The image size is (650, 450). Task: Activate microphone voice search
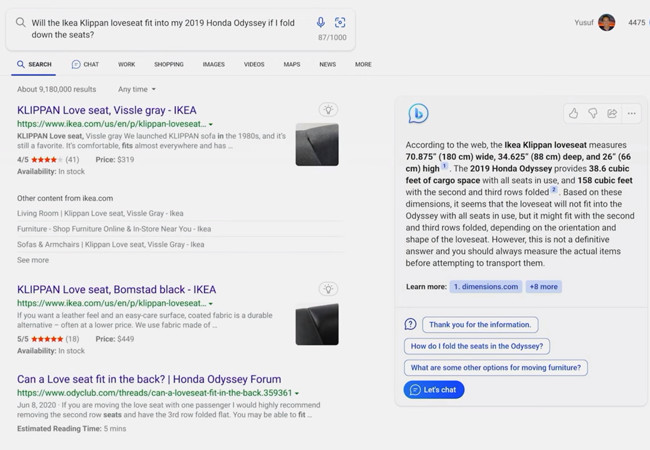[320, 22]
